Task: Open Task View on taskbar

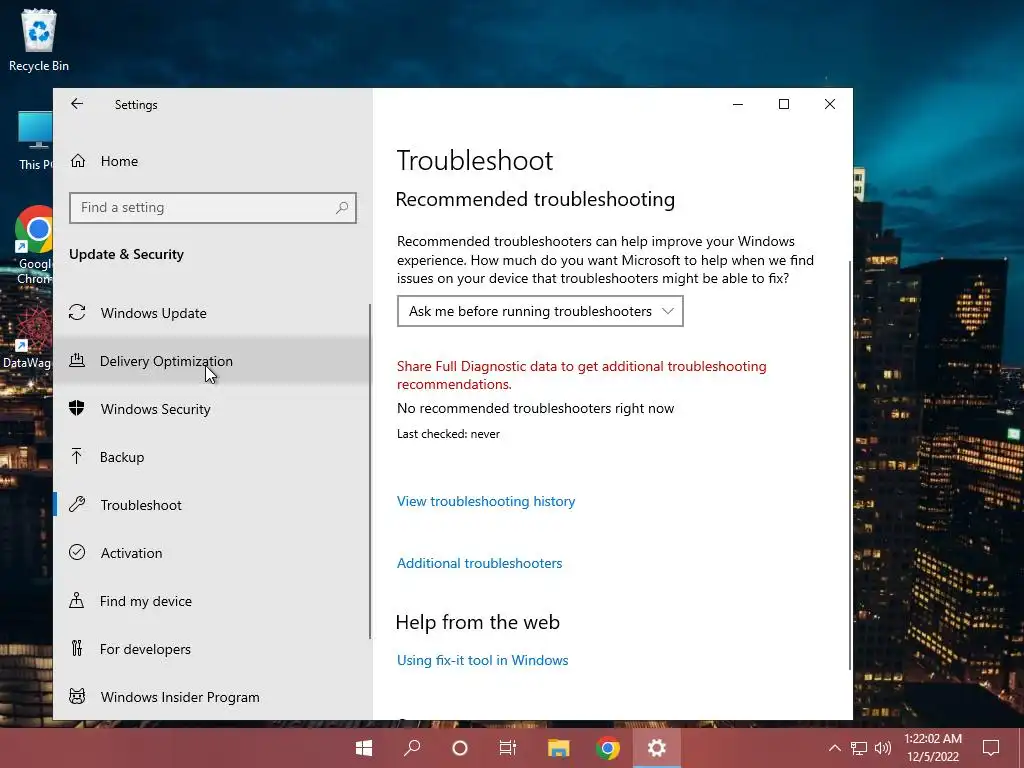Action: pyautogui.click(x=508, y=748)
